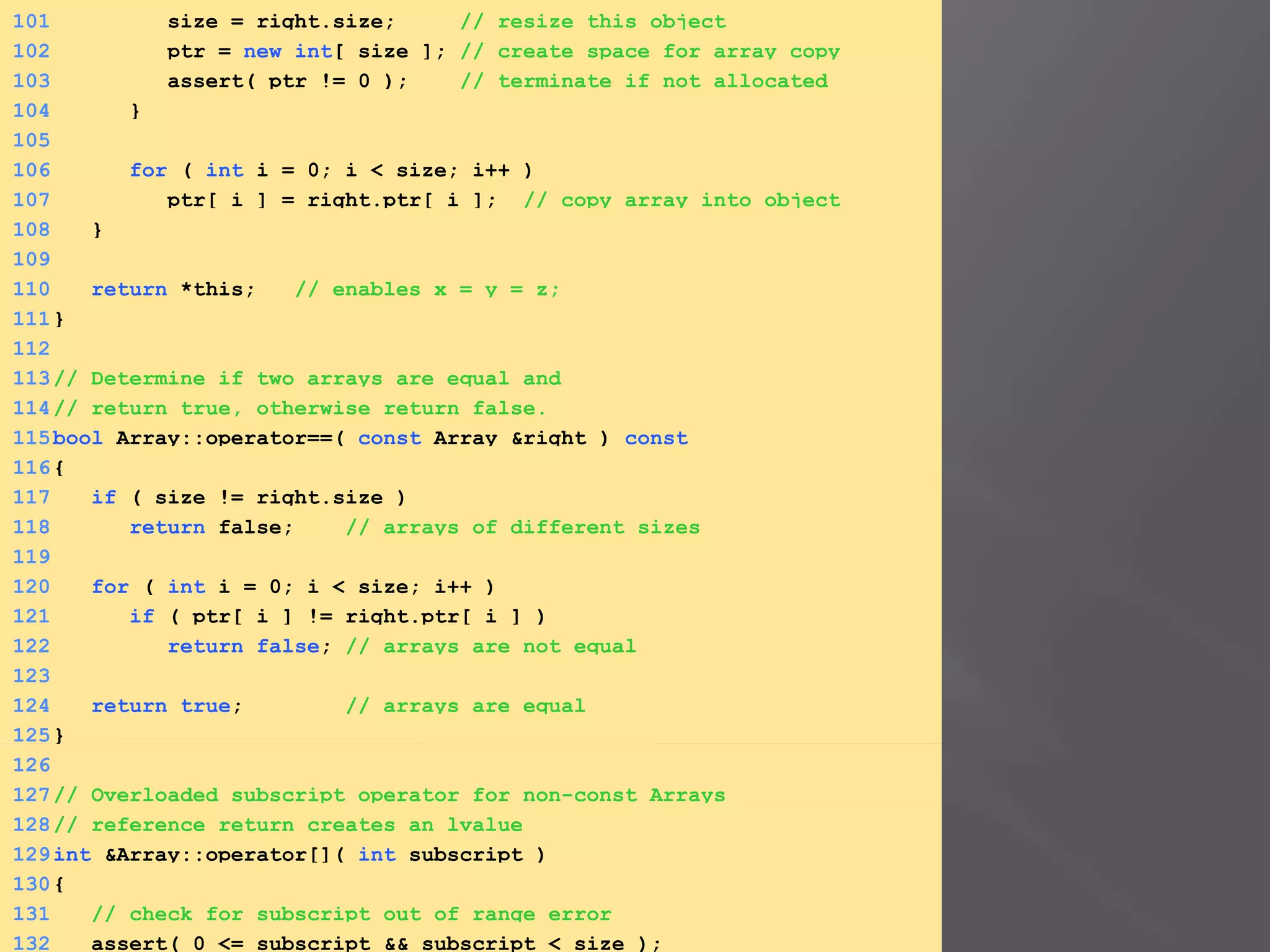
Task: Click 'ptr[ i ] = right.ptr[ i ];' line 107
Action: tap(332, 200)
